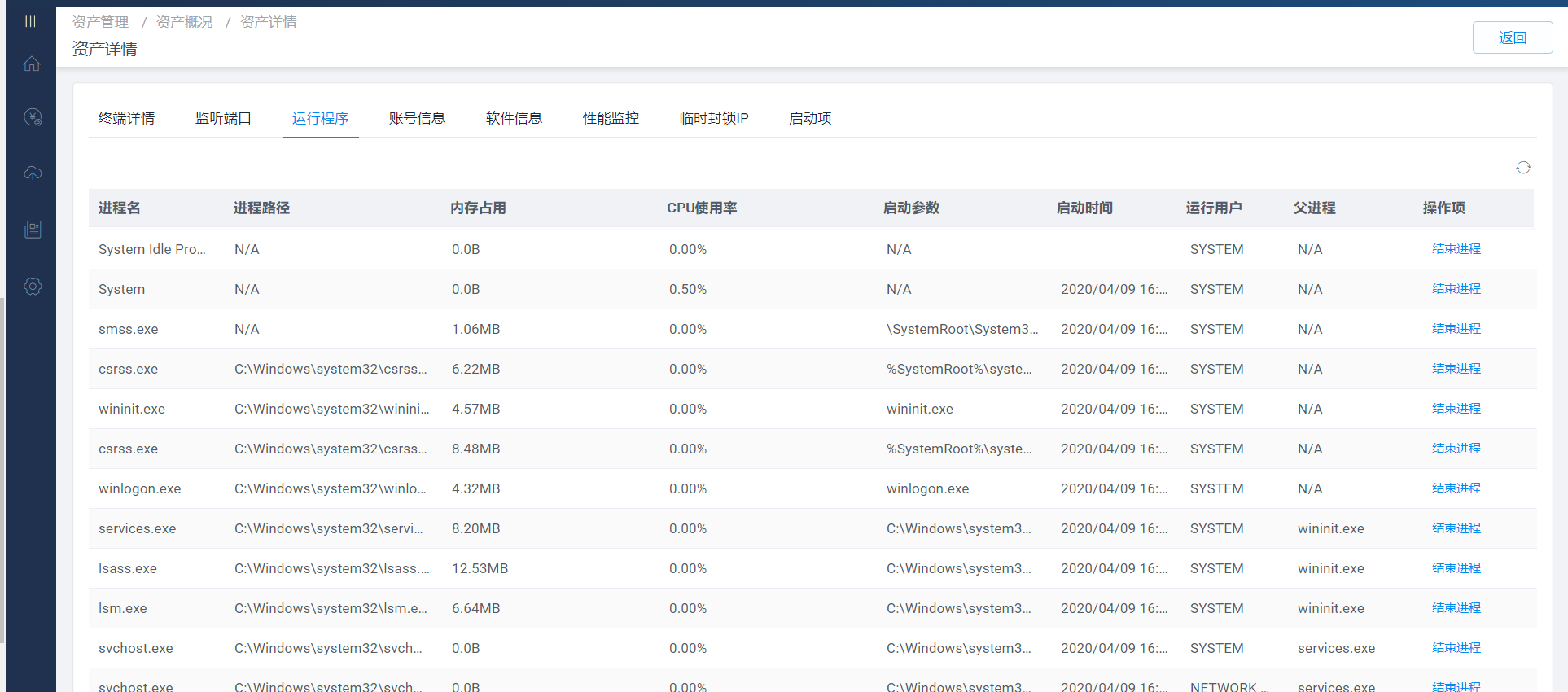
Task: Click the 父进程 column header
Action: [x=1315, y=208]
